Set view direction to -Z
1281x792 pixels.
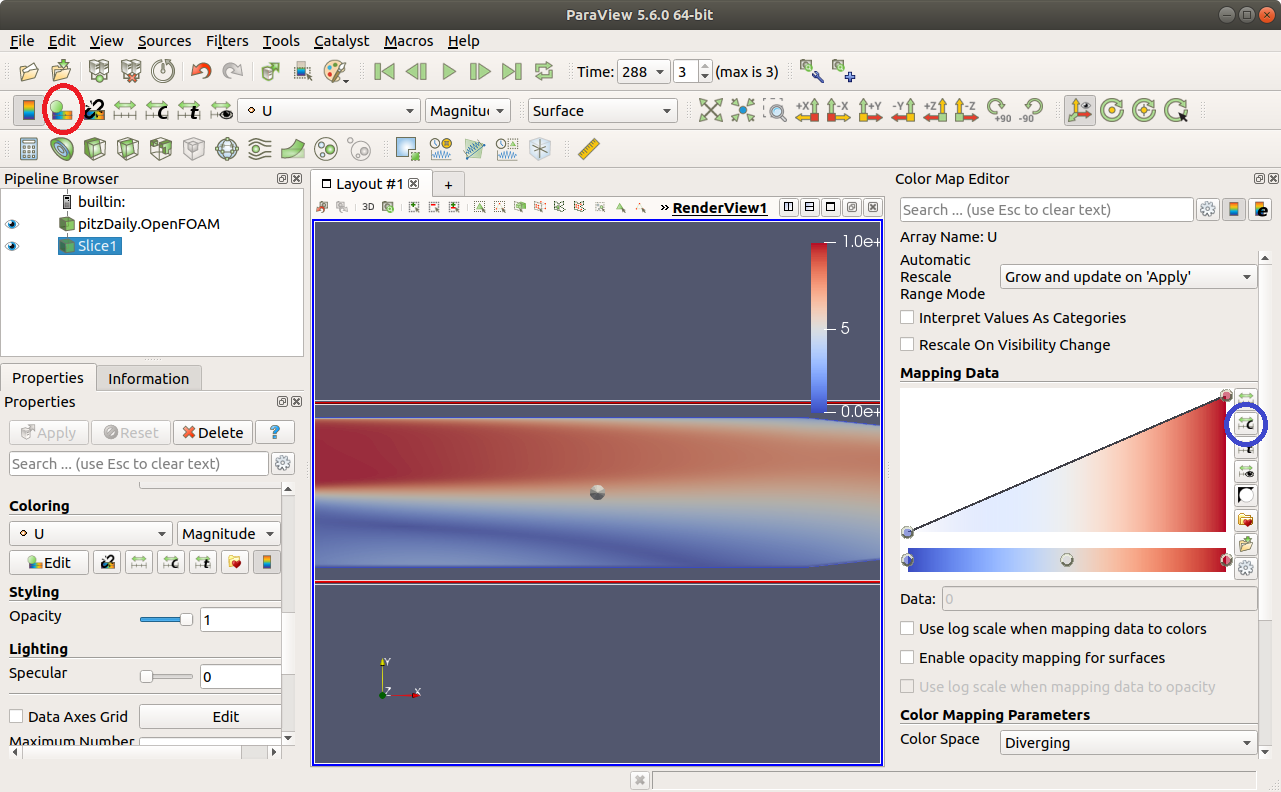click(x=966, y=110)
